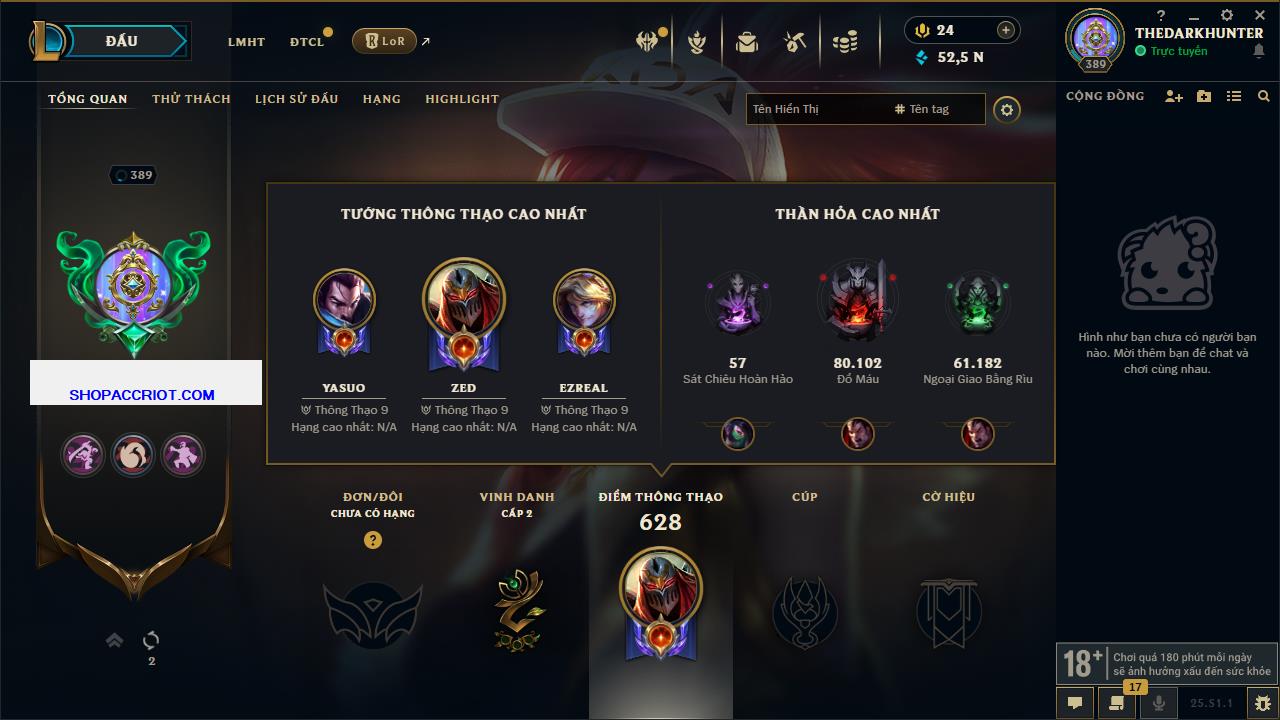Switch to the LỊCH SỬ ĐẤU tab
The height and width of the screenshot is (720, 1280).
coord(296,99)
